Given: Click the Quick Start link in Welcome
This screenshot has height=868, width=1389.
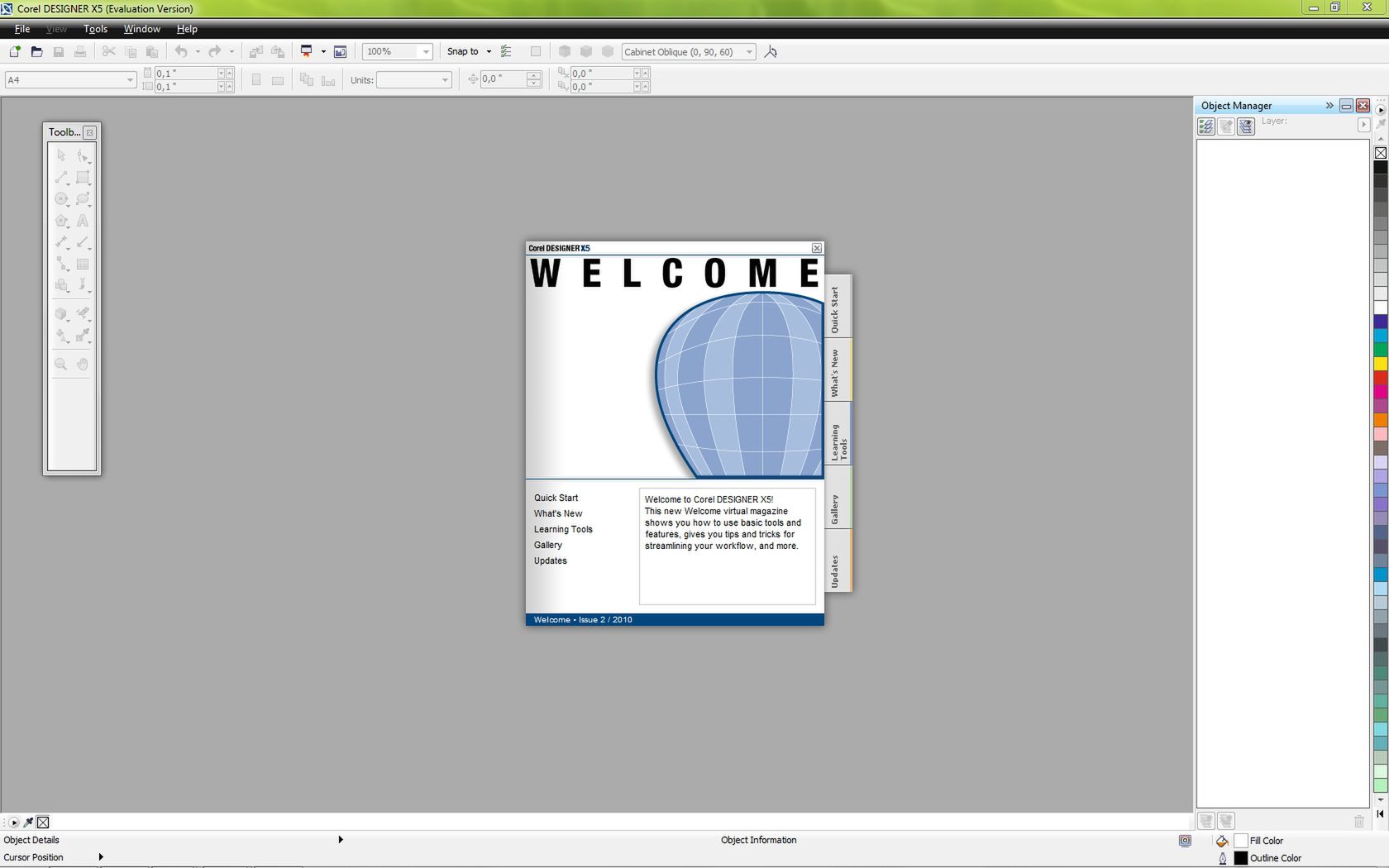Looking at the screenshot, I should tap(556, 498).
